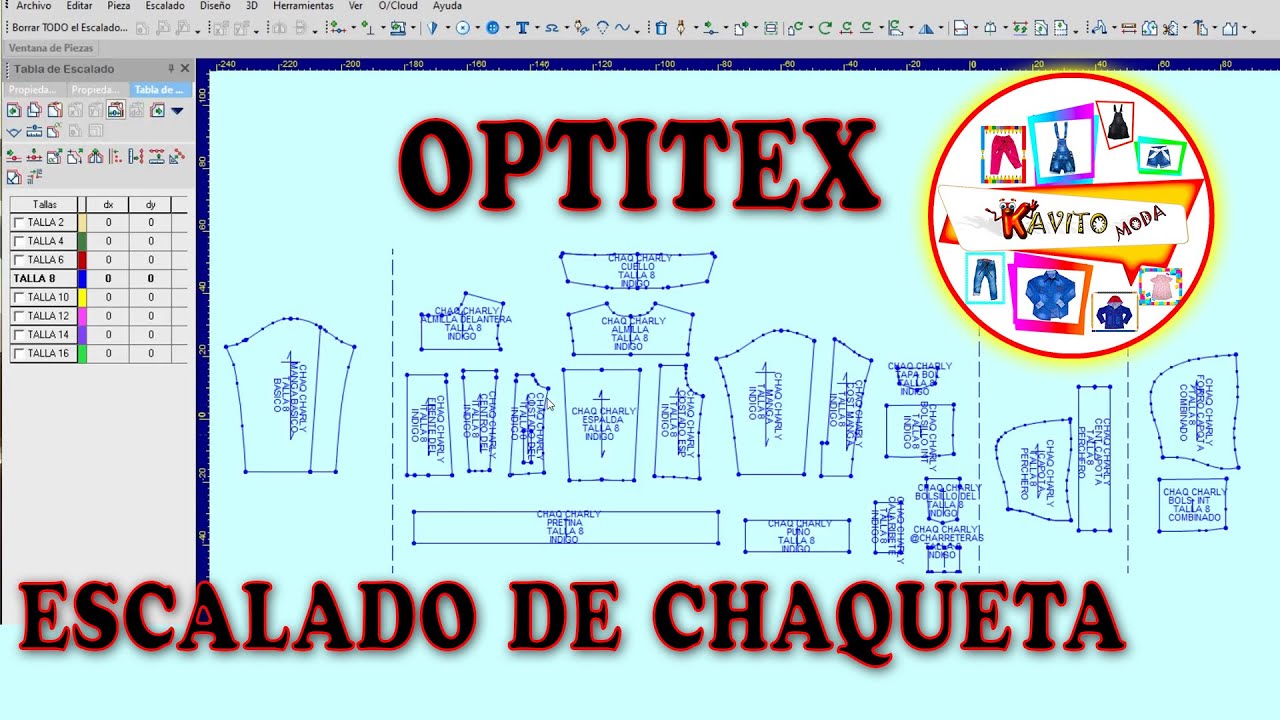Click the mirror flip triangle icon
The width and height of the screenshot is (1280, 720).
pos(926,28)
